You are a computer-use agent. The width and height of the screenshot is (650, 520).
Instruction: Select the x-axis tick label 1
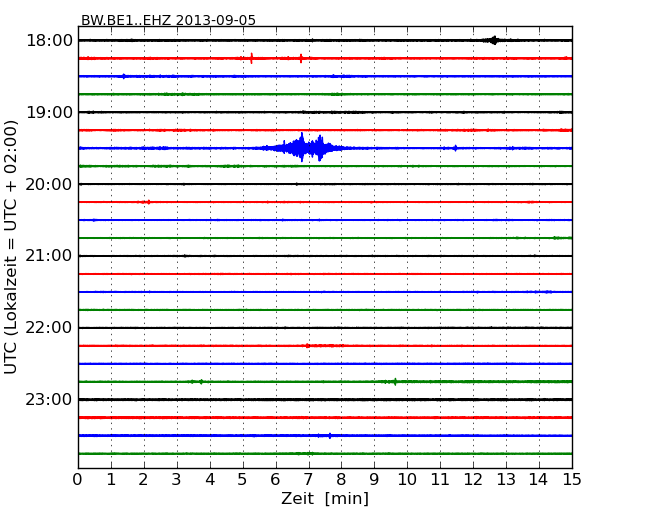(x=111, y=479)
